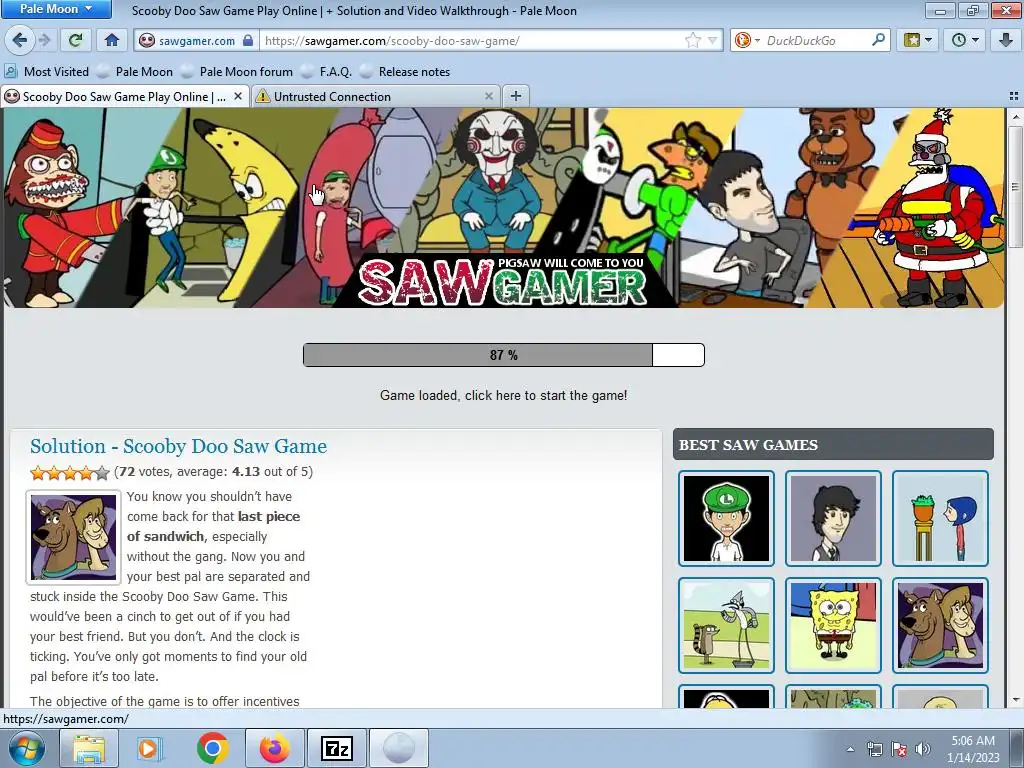The height and width of the screenshot is (768, 1024).
Task: Click the Pale Moon taskbar button
Action: coord(398,748)
